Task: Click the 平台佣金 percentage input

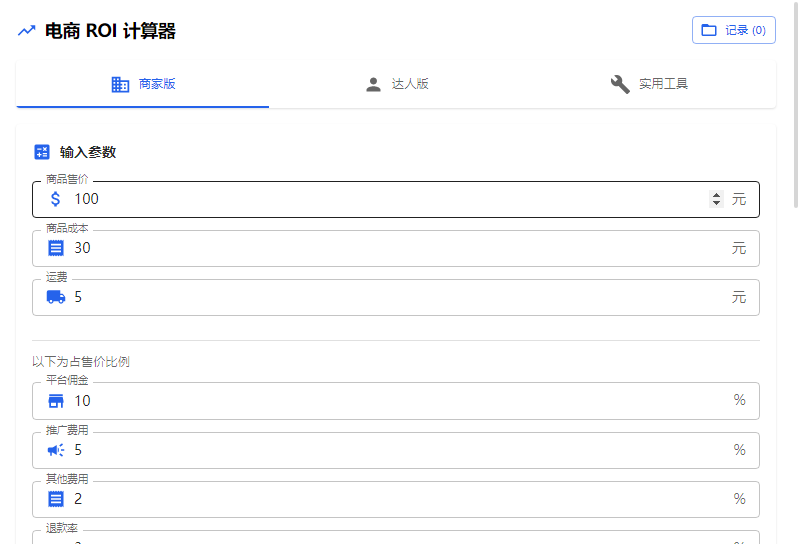Action: tap(390, 401)
